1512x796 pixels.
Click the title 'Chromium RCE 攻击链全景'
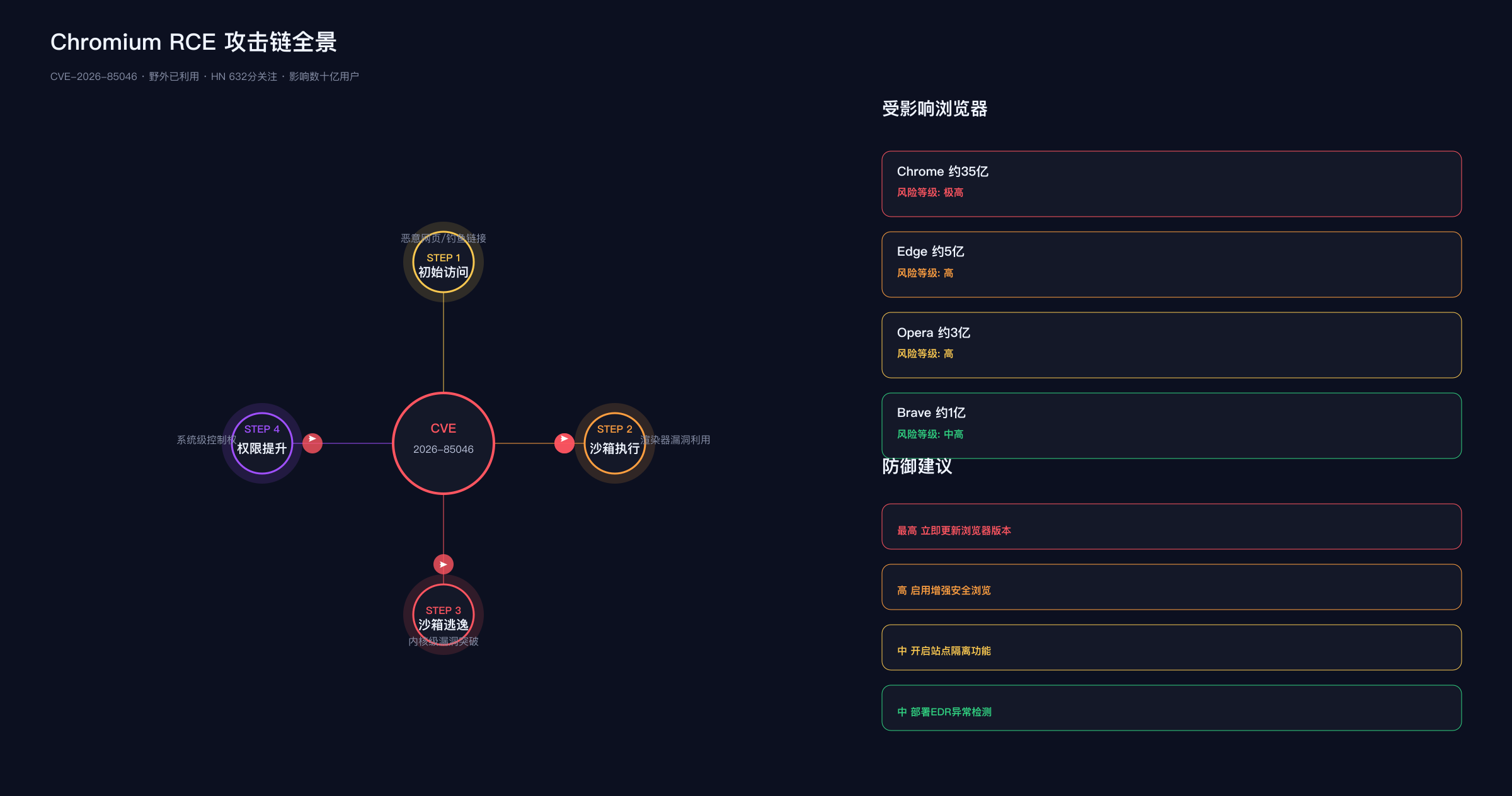tap(193, 42)
